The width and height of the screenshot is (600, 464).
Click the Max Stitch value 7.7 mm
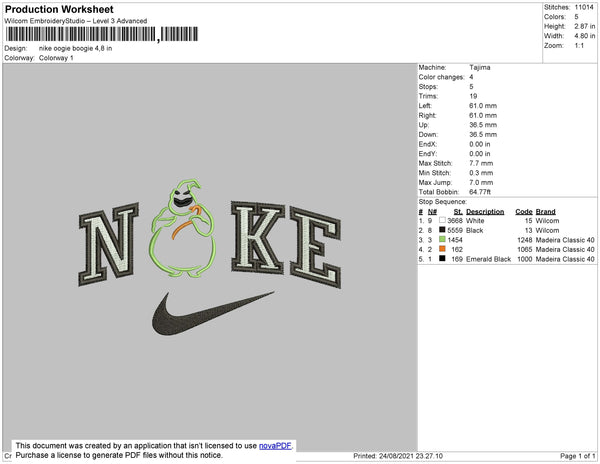(481, 163)
